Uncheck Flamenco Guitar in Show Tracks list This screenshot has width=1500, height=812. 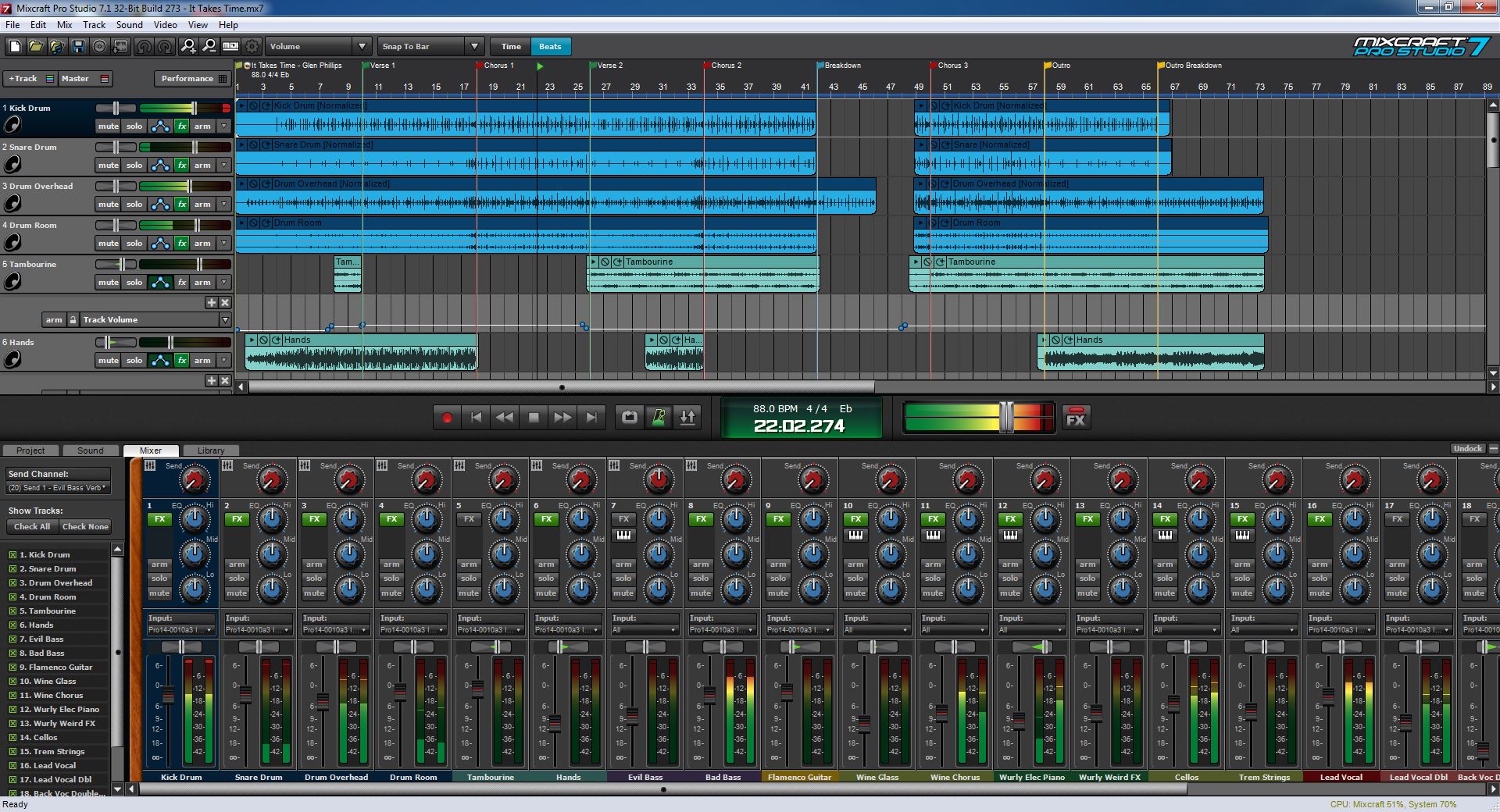[x=12, y=668]
